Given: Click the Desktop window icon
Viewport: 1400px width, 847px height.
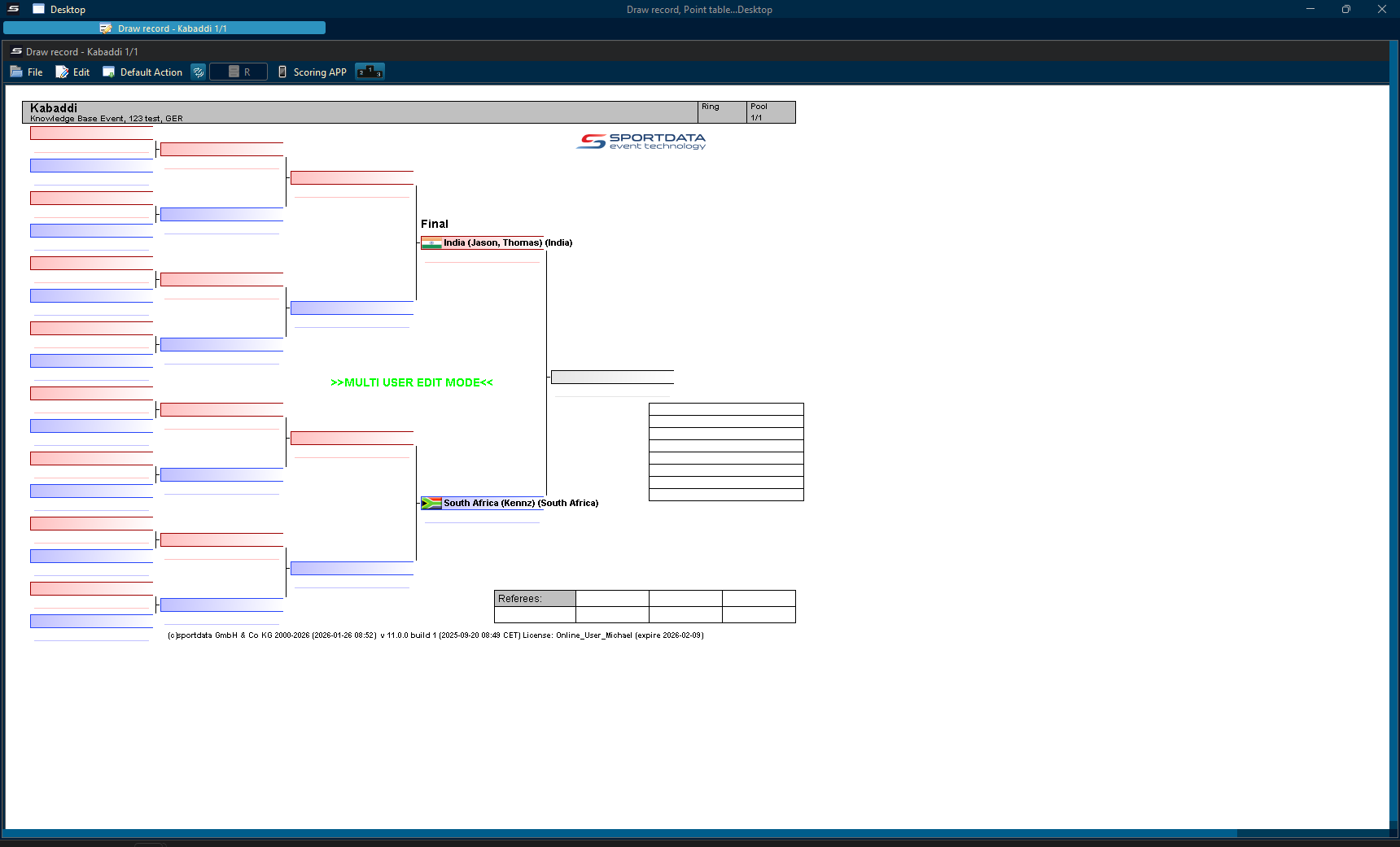Looking at the screenshot, I should tap(38, 9).
